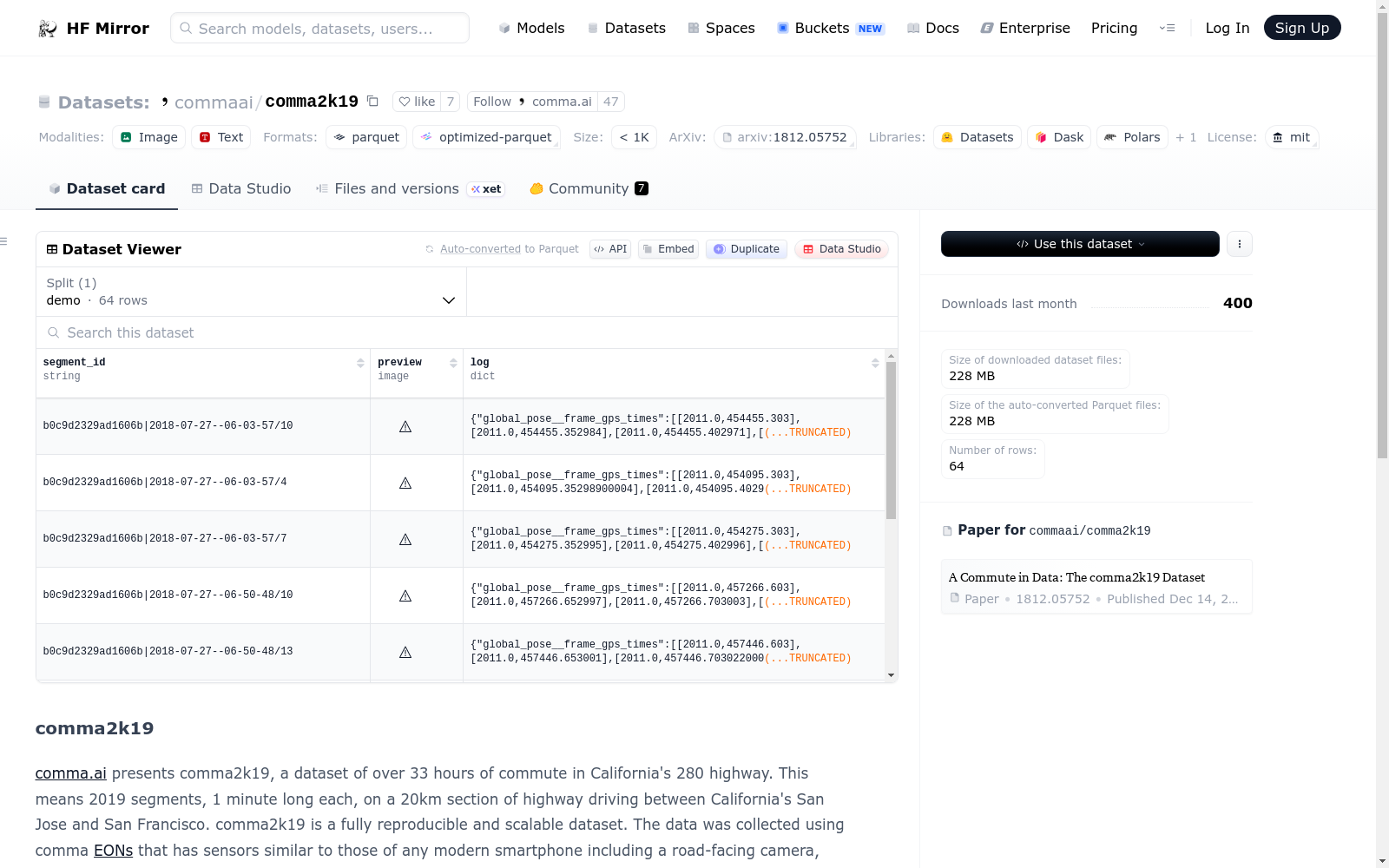Filter by the Text modality tag

pos(221,137)
